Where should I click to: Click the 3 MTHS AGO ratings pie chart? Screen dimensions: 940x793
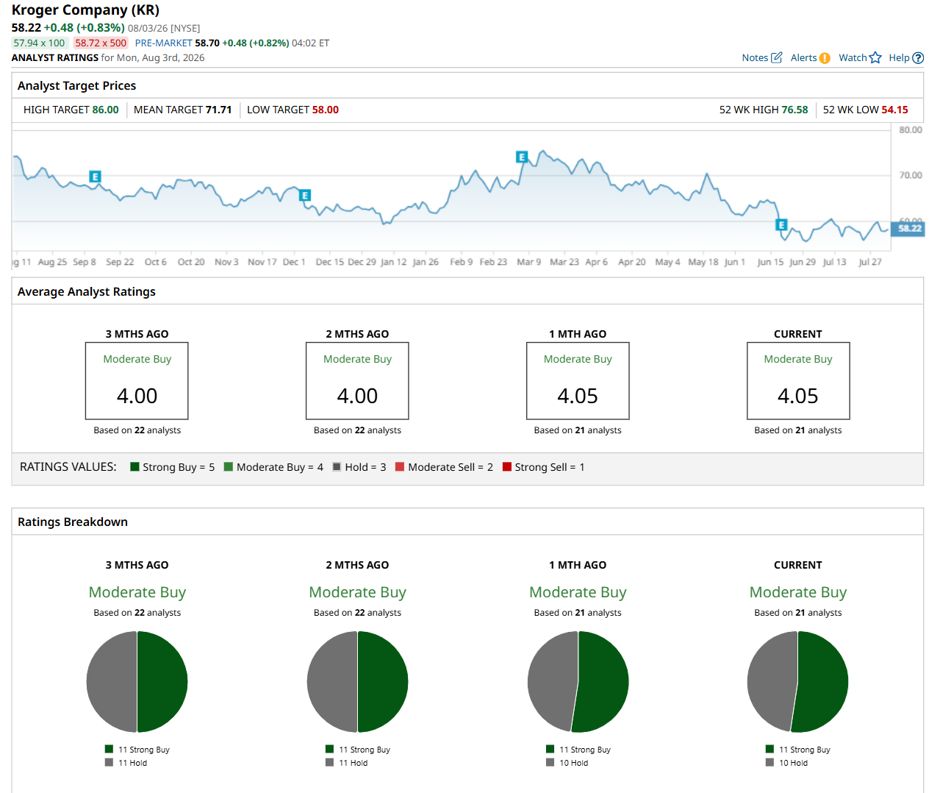coord(137,682)
